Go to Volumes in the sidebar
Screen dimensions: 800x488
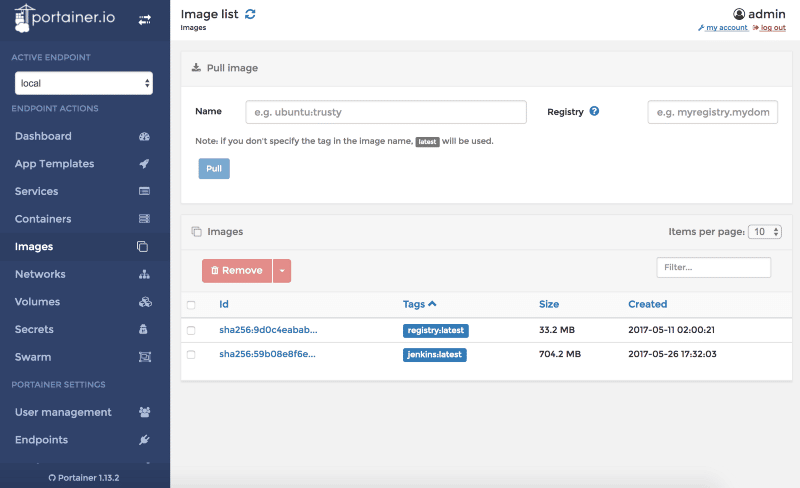click(37, 302)
